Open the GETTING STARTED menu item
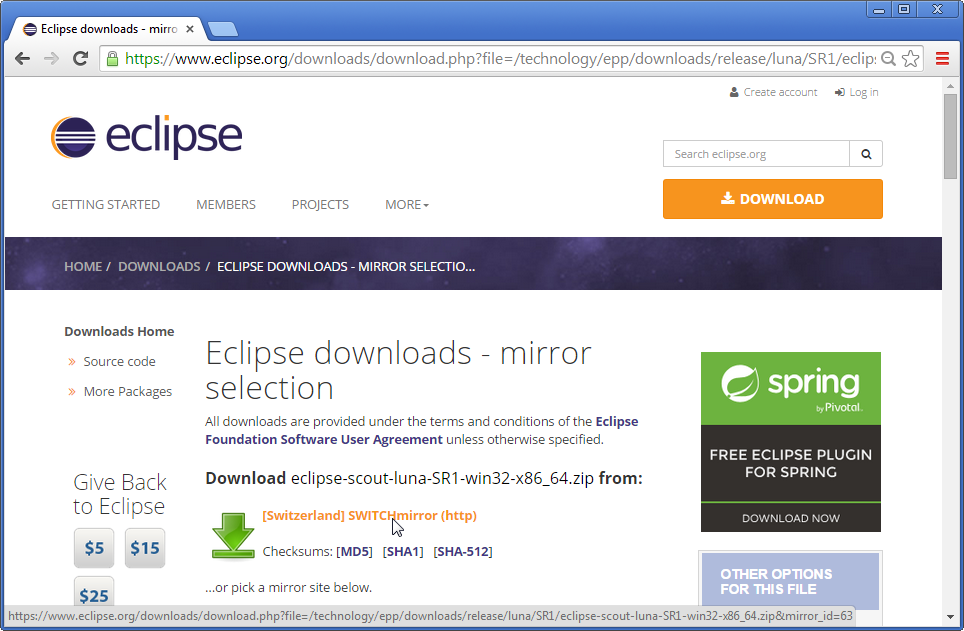This screenshot has width=964, height=631. (x=106, y=205)
